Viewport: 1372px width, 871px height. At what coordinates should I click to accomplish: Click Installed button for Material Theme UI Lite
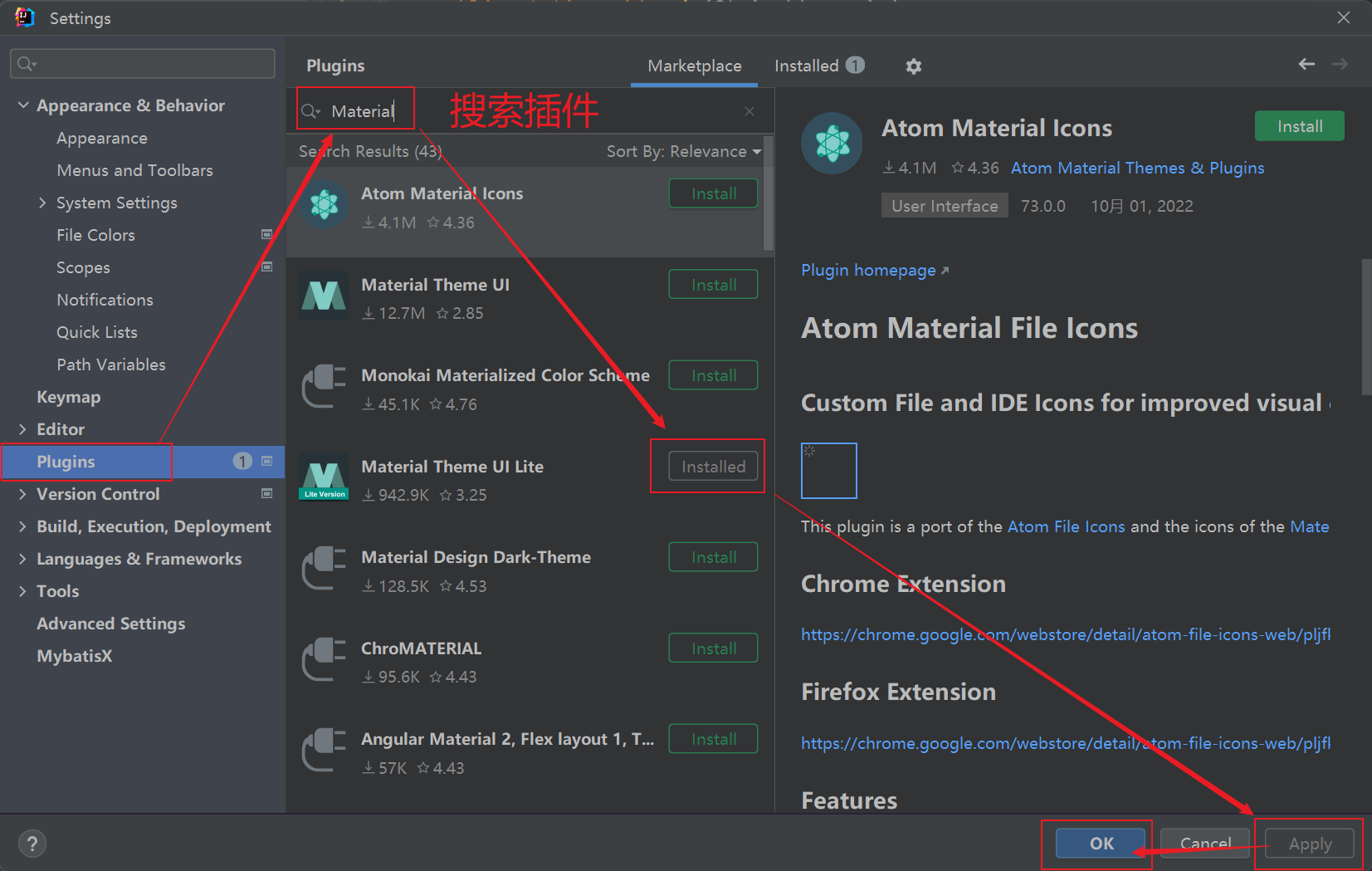tap(714, 467)
